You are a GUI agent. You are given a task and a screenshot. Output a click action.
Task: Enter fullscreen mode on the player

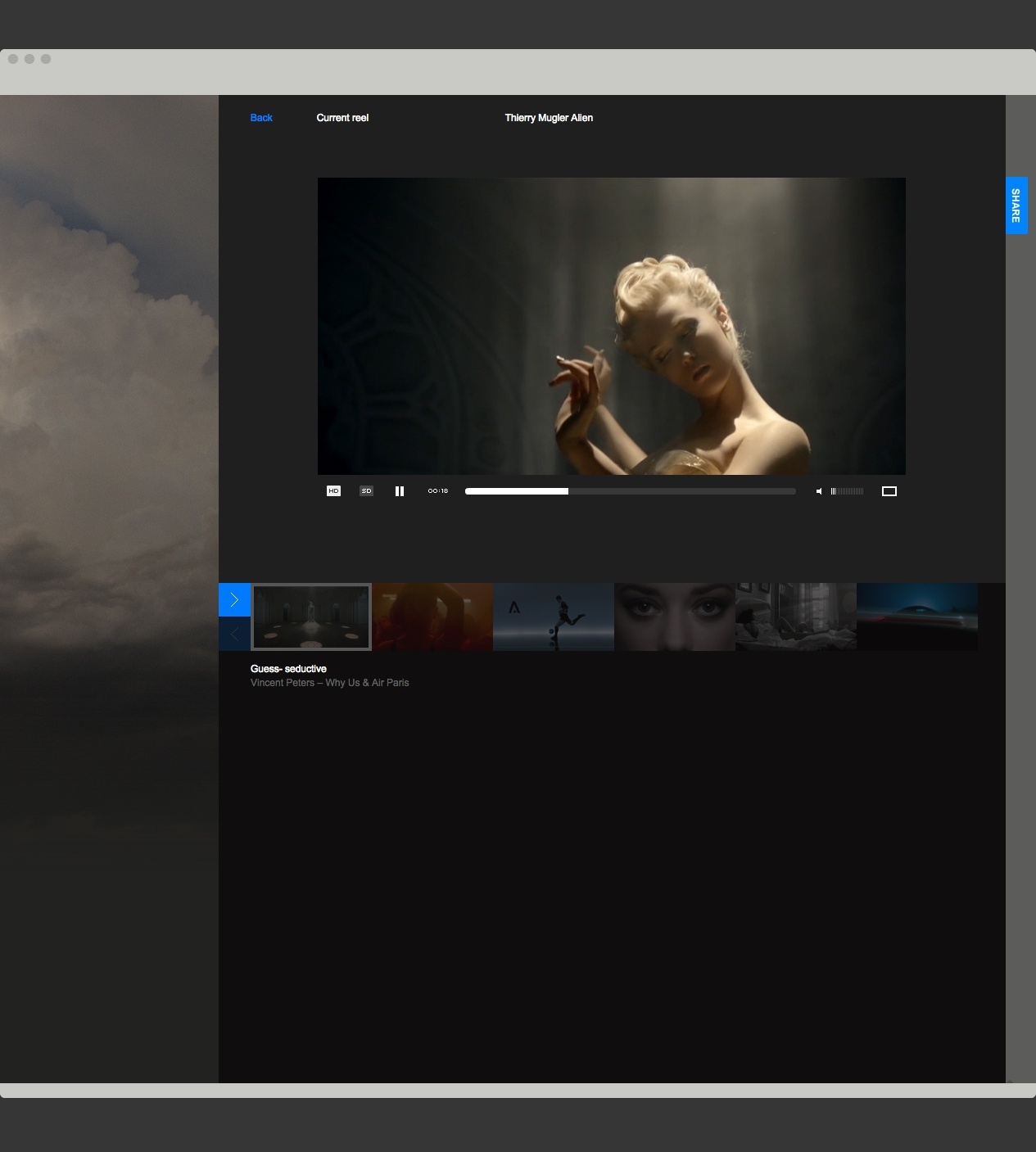coord(889,491)
